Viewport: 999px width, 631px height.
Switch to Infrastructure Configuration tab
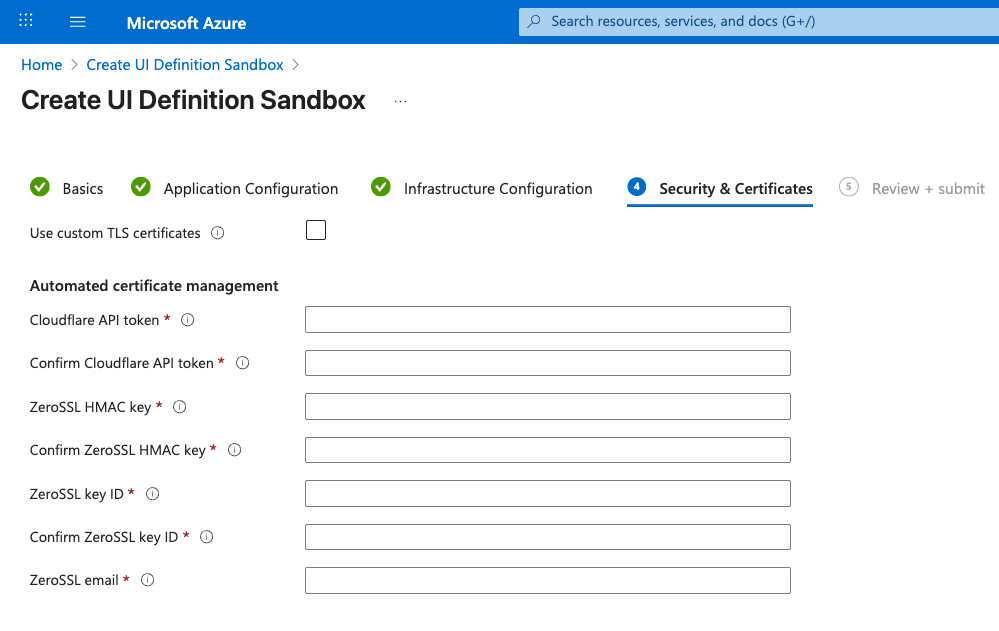(482, 188)
